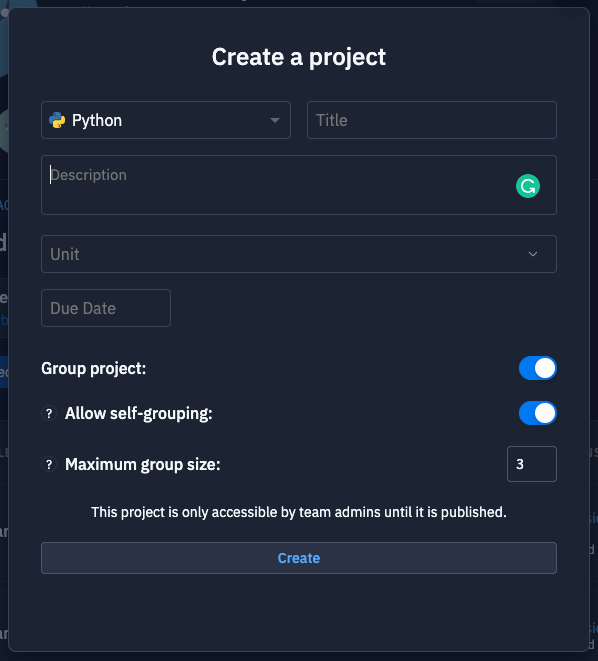
Task: Click the Unit chevron arrow
Action: point(533,254)
